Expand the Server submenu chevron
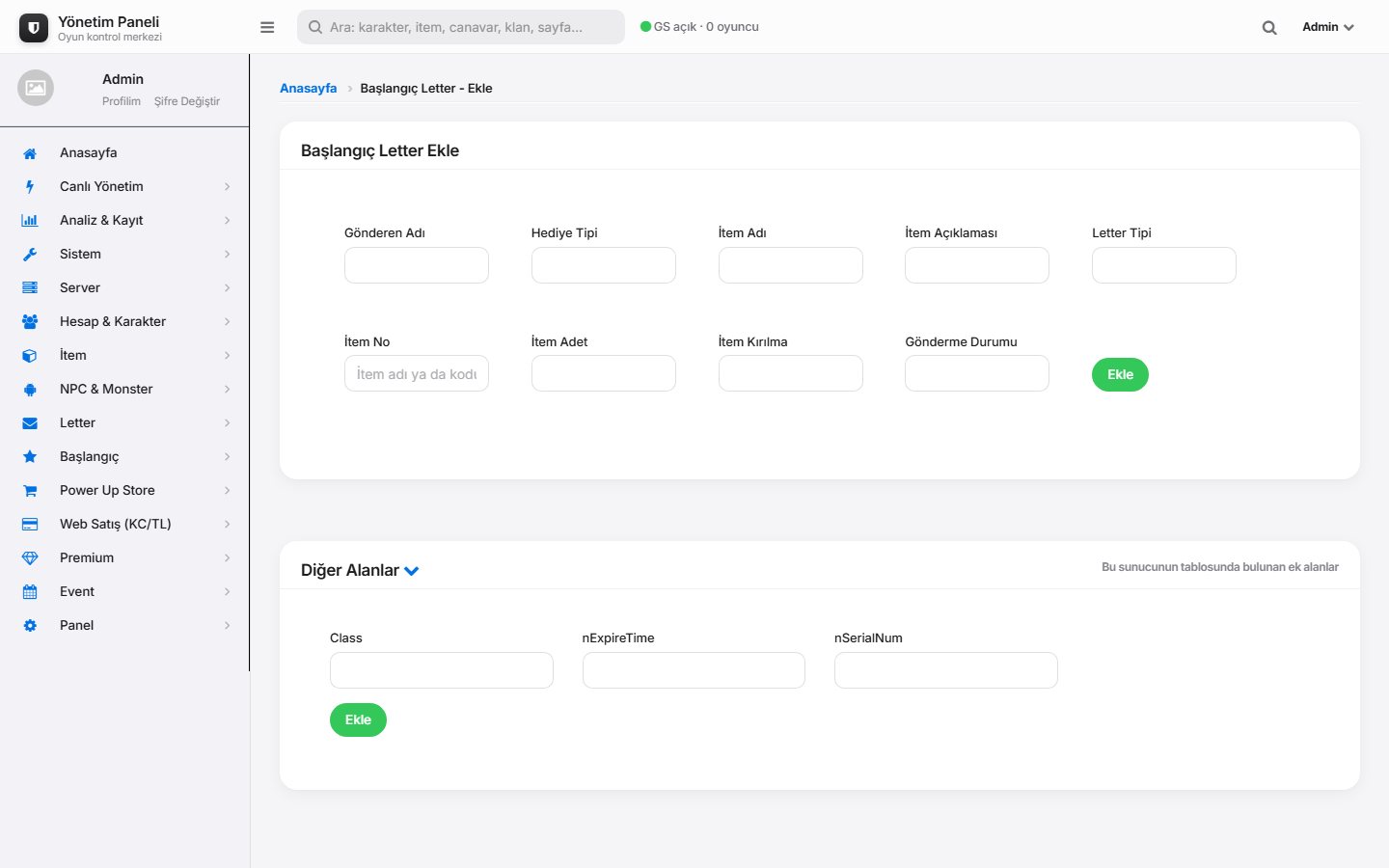The width and height of the screenshot is (1389, 868). 228,288
